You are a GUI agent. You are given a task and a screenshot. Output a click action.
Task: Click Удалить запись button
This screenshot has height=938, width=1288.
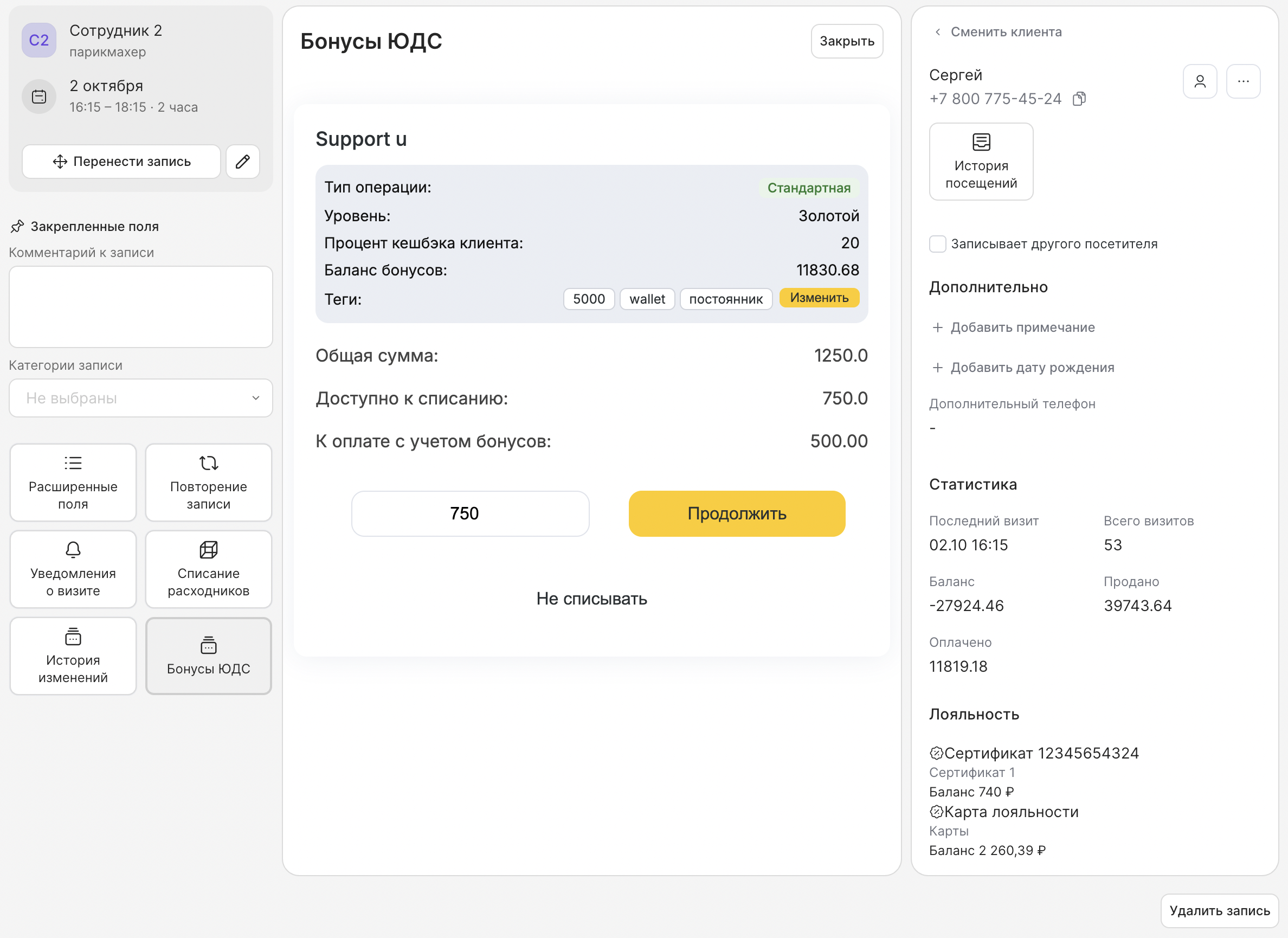1219,911
